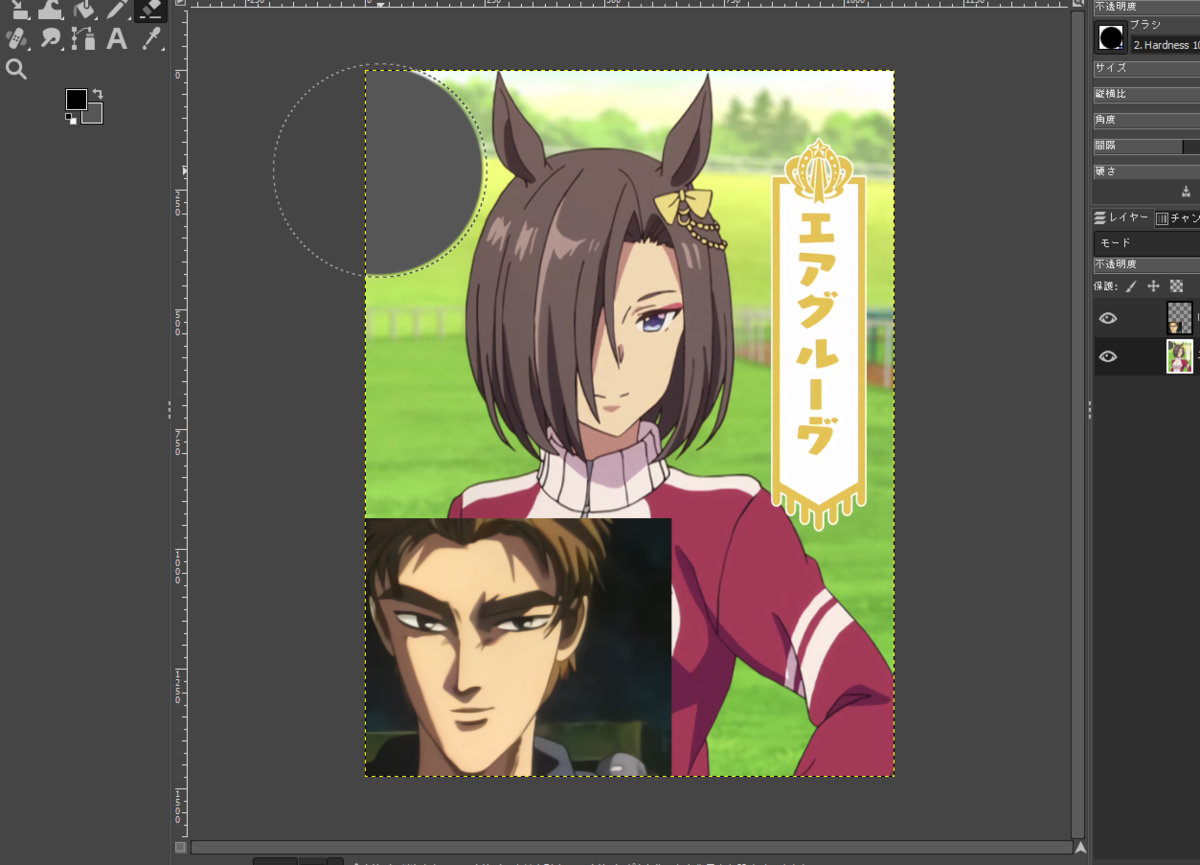Adjust the 間隔 spacing slider

[1145, 145]
